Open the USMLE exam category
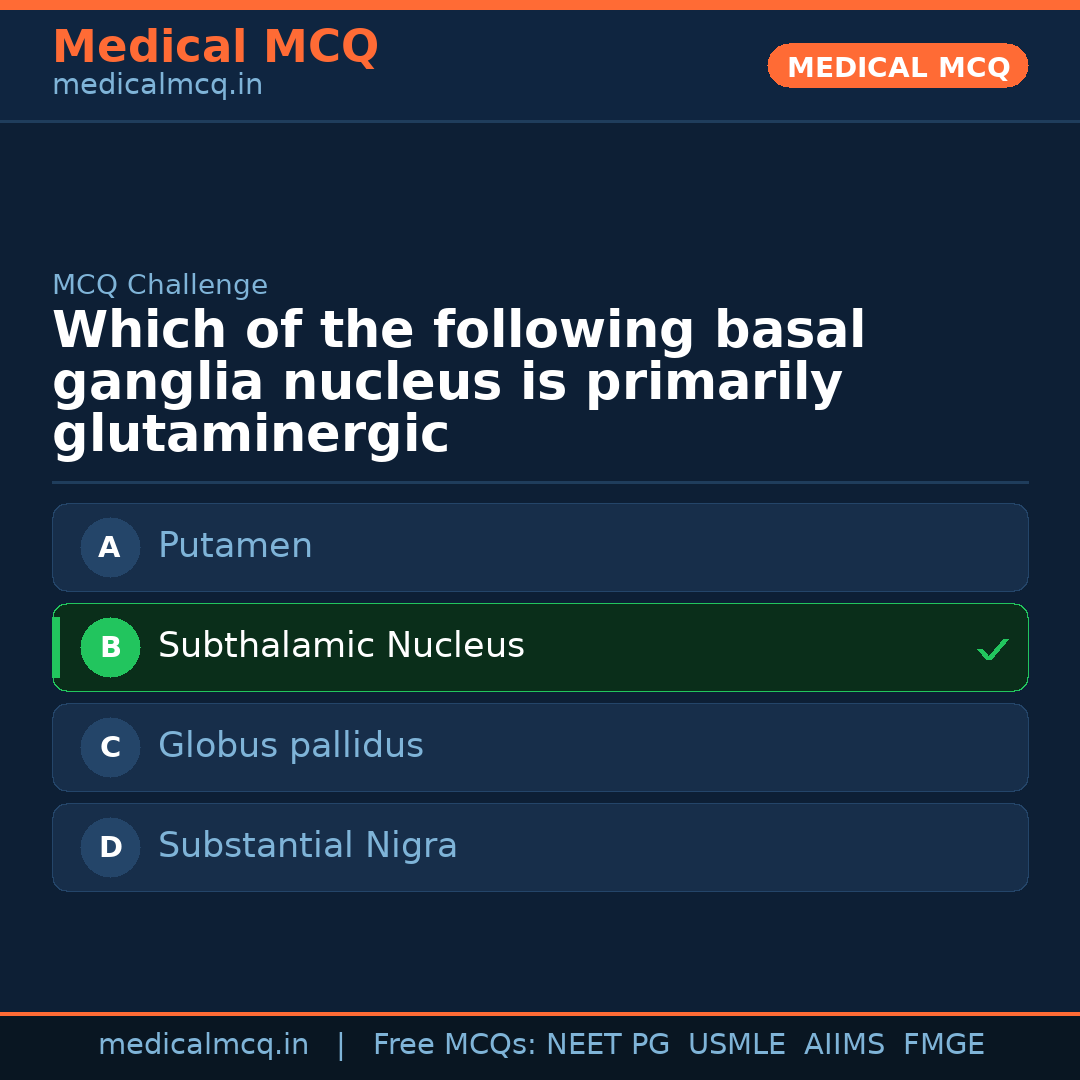This screenshot has height=1080, width=1080. [x=737, y=1044]
